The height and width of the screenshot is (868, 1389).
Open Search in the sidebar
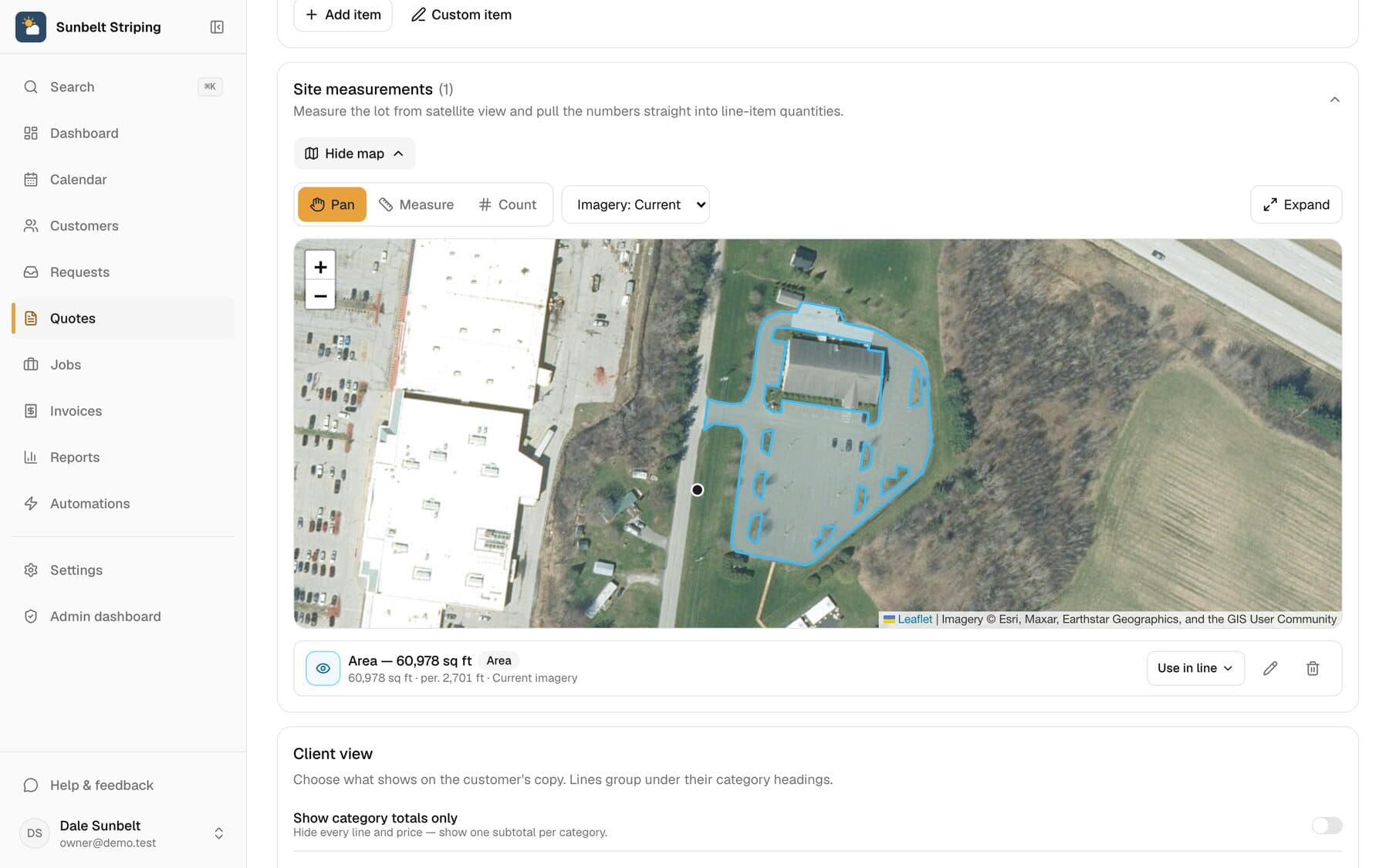tap(123, 87)
